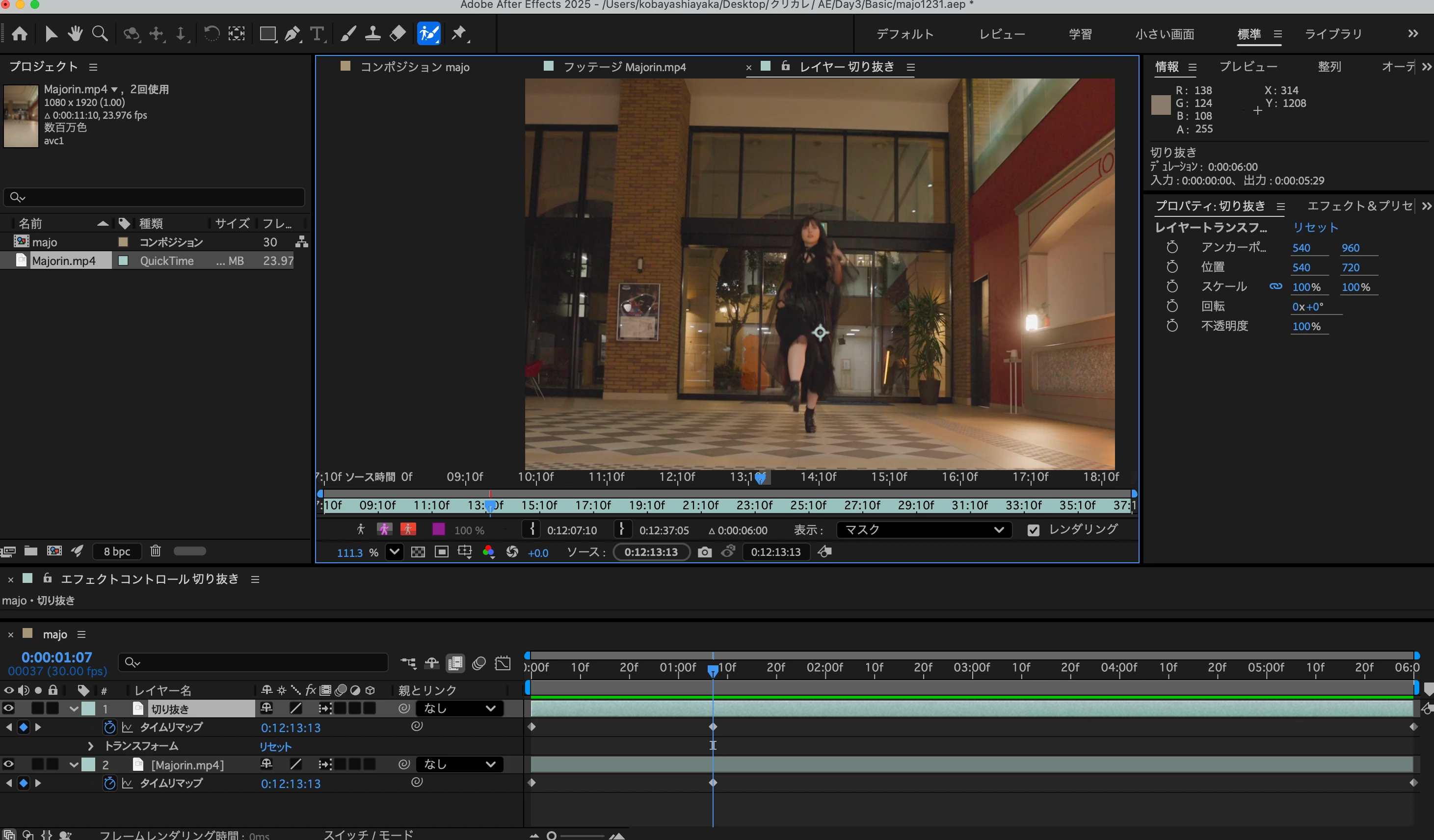The image size is (1434, 840).
Task: Click the Take Snapshot camera icon
Action: coord(704,552)
